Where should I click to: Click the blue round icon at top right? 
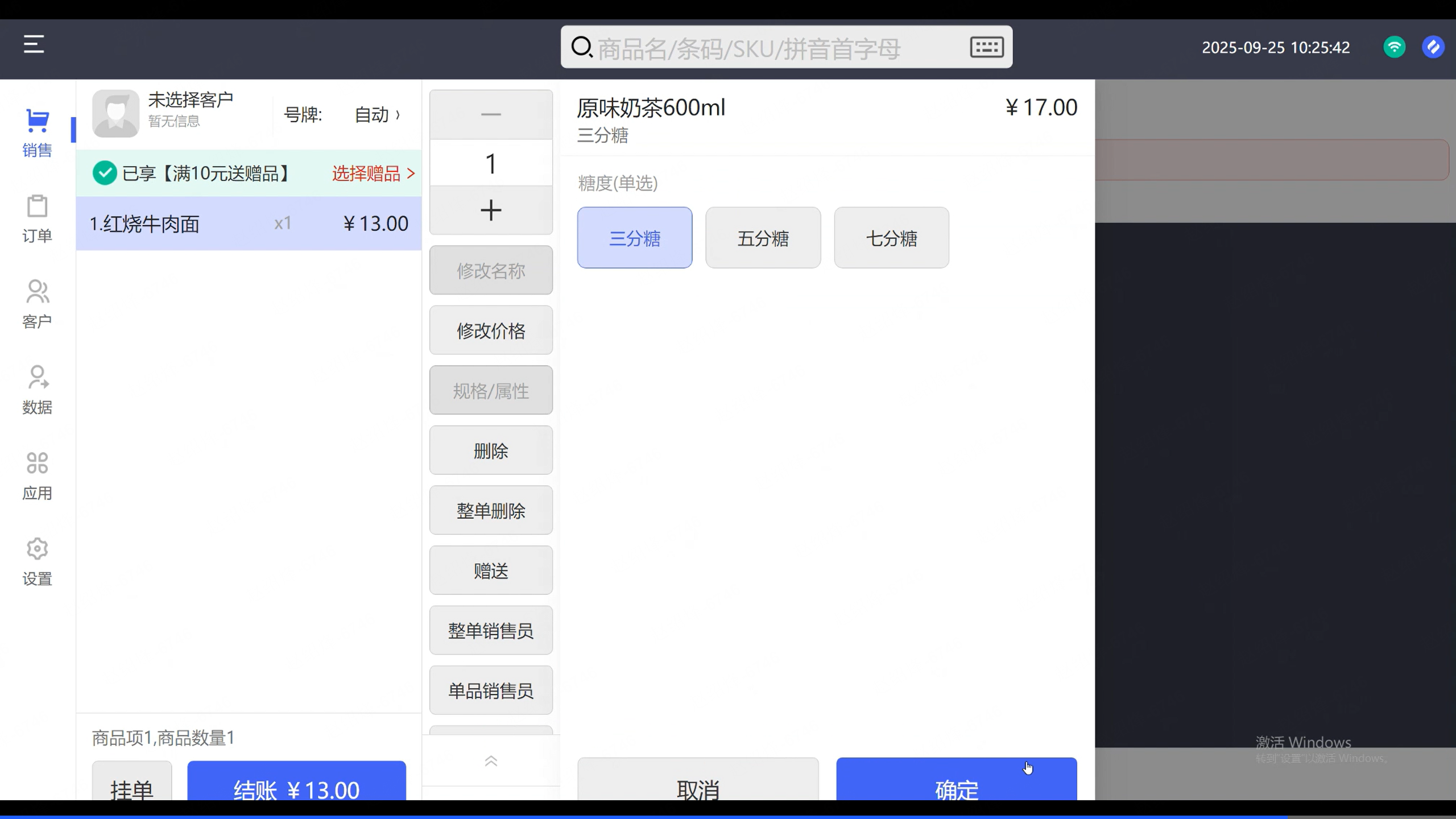(x=1433, y=47)
